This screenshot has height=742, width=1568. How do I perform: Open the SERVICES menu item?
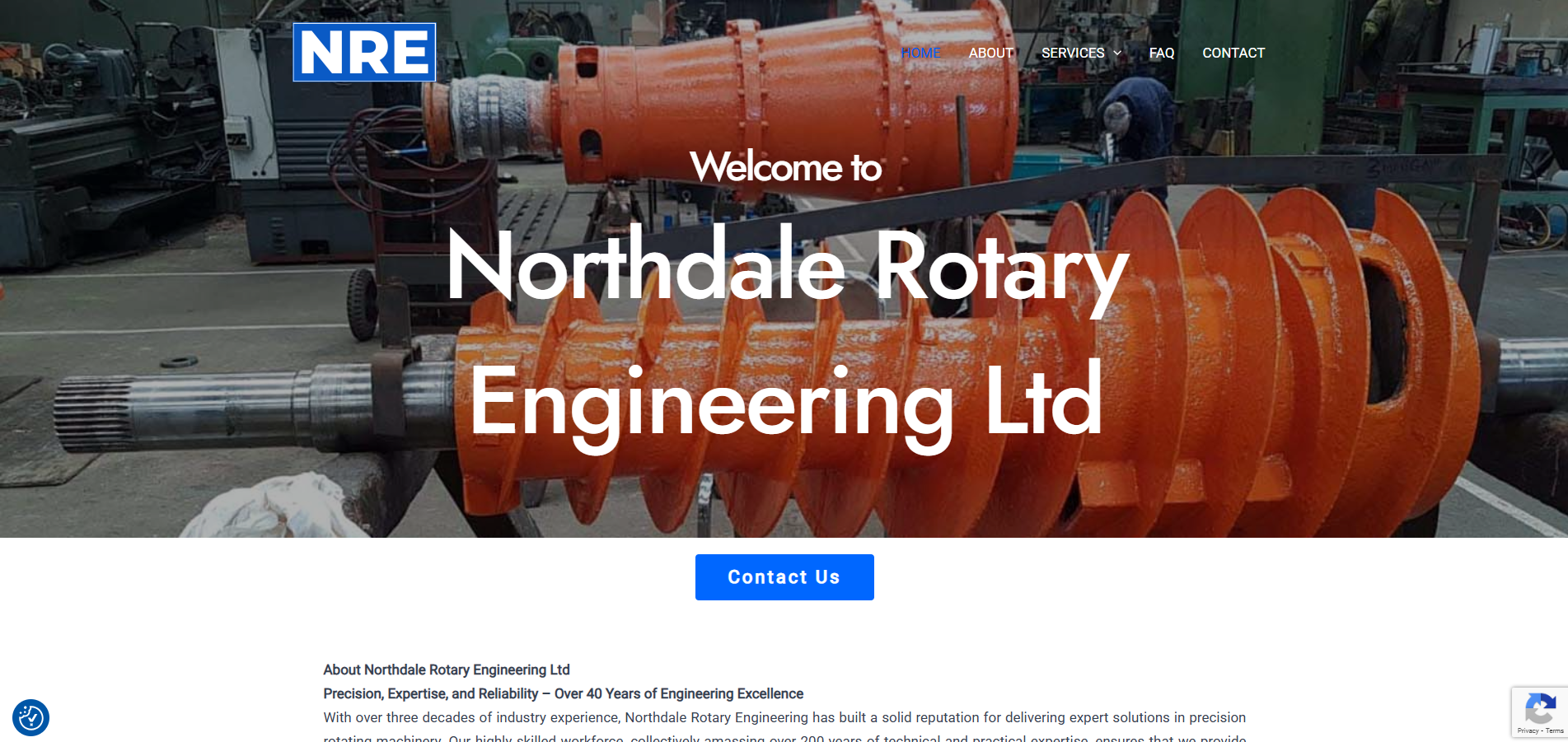pos(1073,53)
